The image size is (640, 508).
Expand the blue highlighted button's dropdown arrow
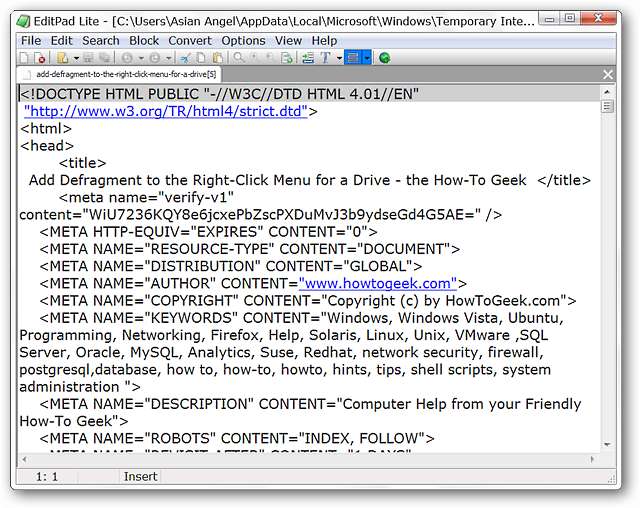click(366, 58)
